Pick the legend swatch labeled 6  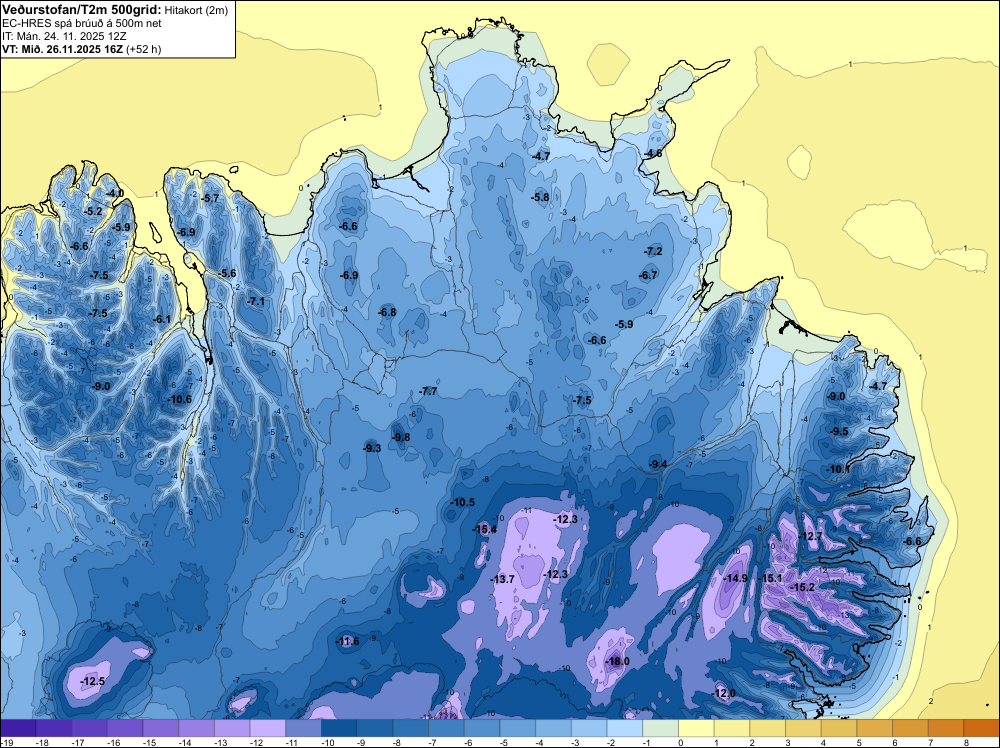[x=911, y=728]
